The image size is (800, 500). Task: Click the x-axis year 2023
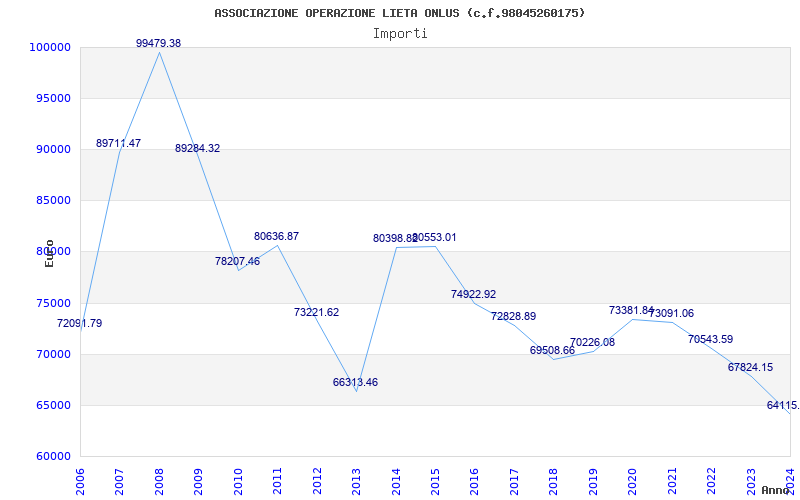point(751,481)
